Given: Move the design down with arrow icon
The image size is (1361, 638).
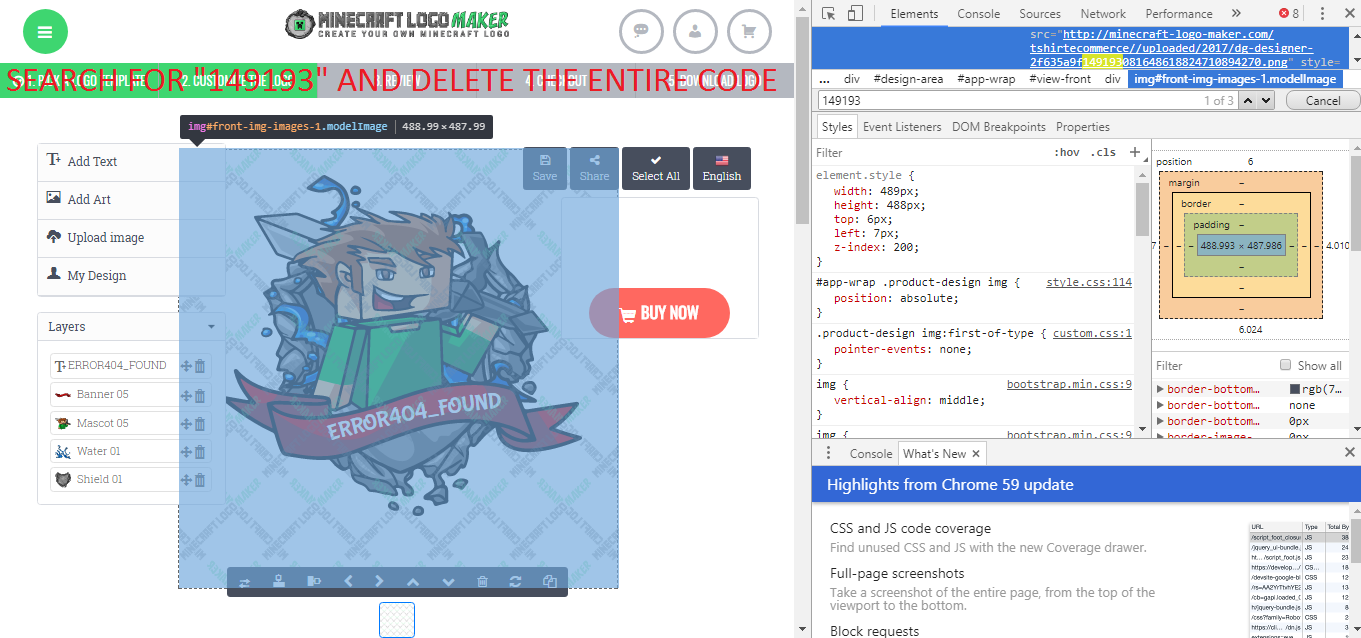Looking at the screenshot, I should [x=448, y=582].
